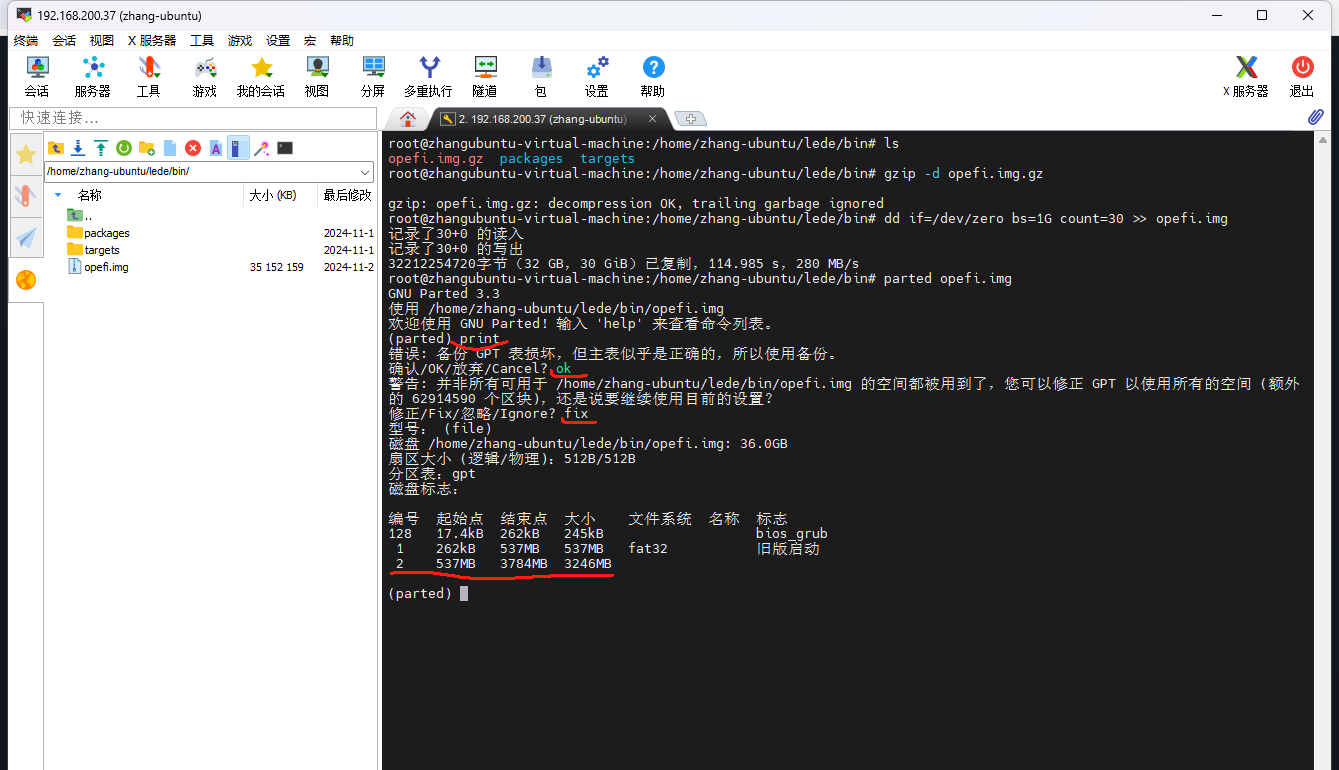The height and width of the screenshot is (770, 1339).
Task: Open the 服务器 (Servers) toolbar button
Action: (x=93, y=76)
